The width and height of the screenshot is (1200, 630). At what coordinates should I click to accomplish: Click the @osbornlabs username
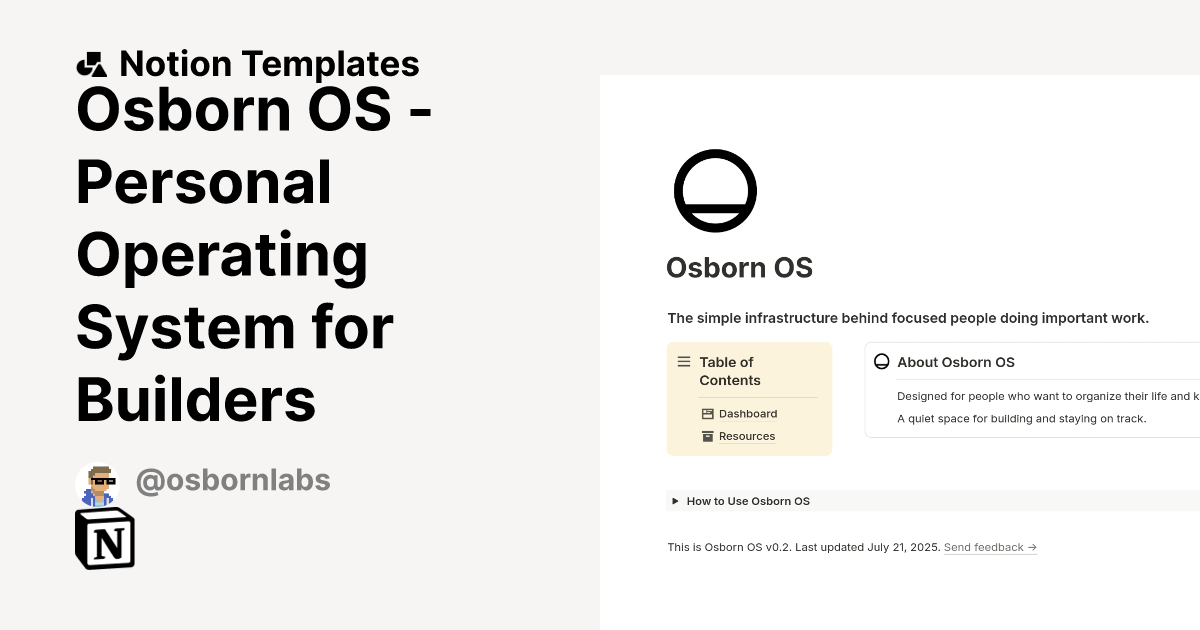[233, 481]
